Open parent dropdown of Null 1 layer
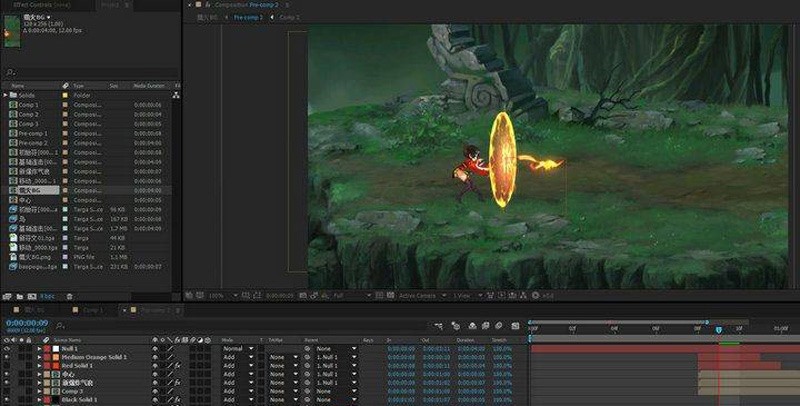800x406 pixels. coord(336,349)
